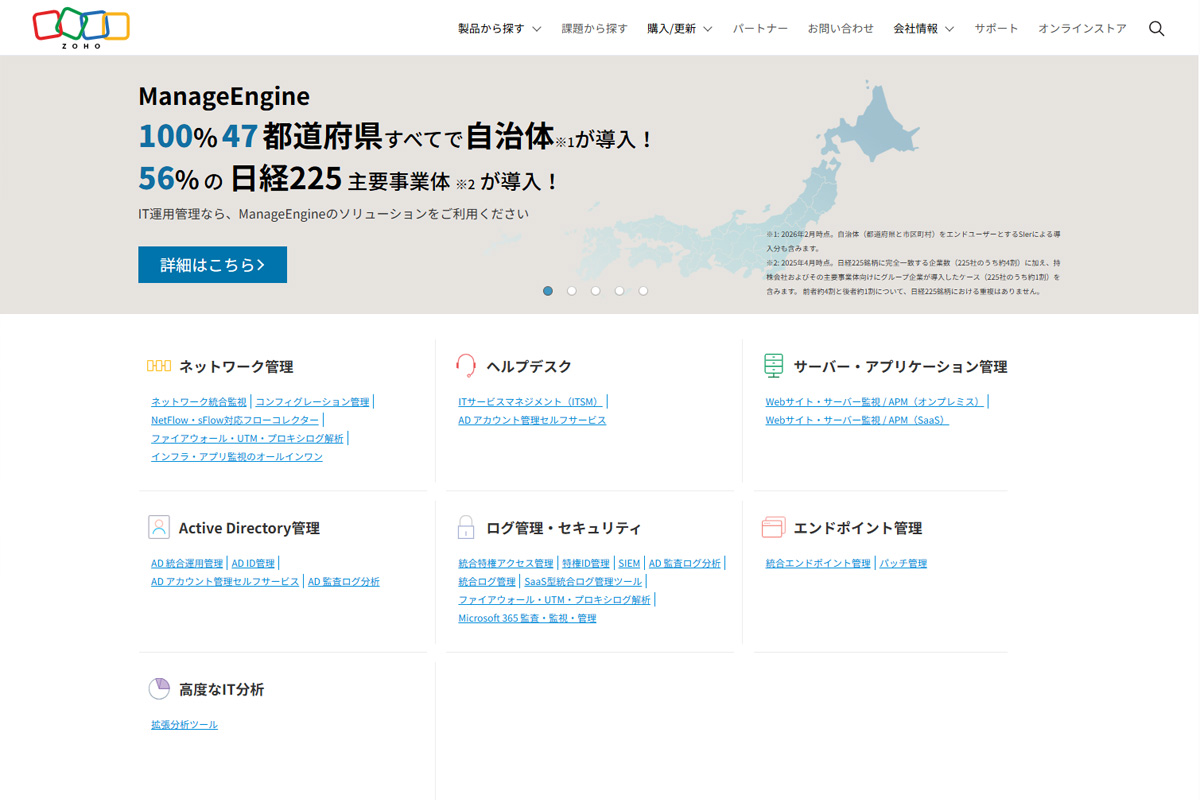Screen dimensions: 1200x800
Task: Click the log management padlock icon
Action: click(x=466, y=527)
